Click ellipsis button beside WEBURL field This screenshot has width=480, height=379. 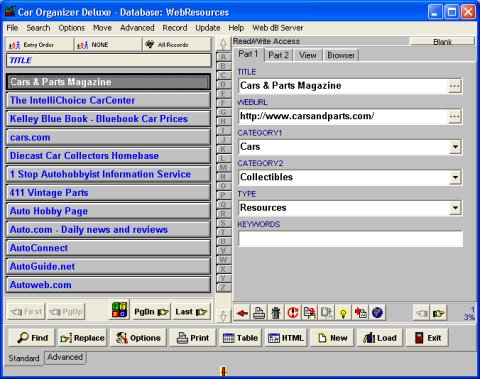[x=455, y=117]
